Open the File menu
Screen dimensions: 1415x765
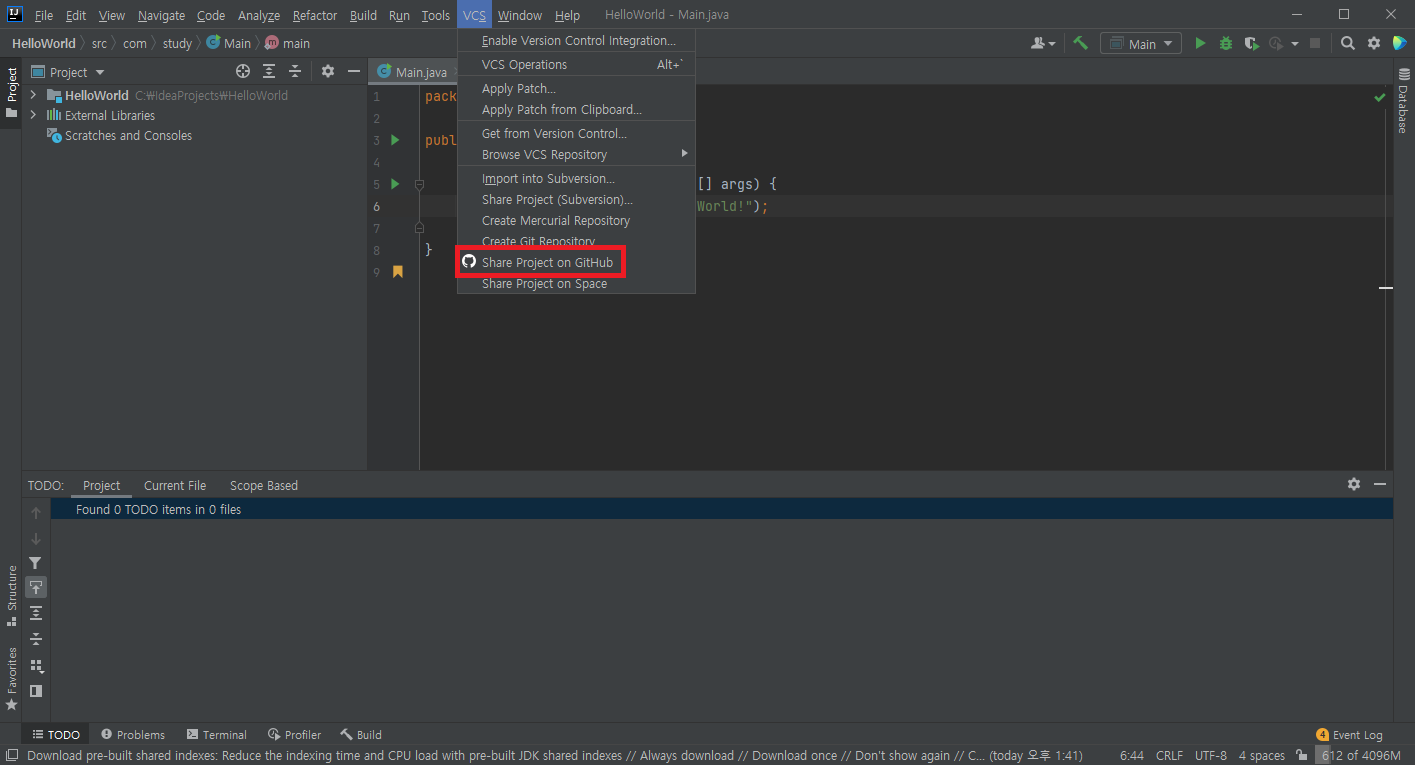(x=44, y=15)
